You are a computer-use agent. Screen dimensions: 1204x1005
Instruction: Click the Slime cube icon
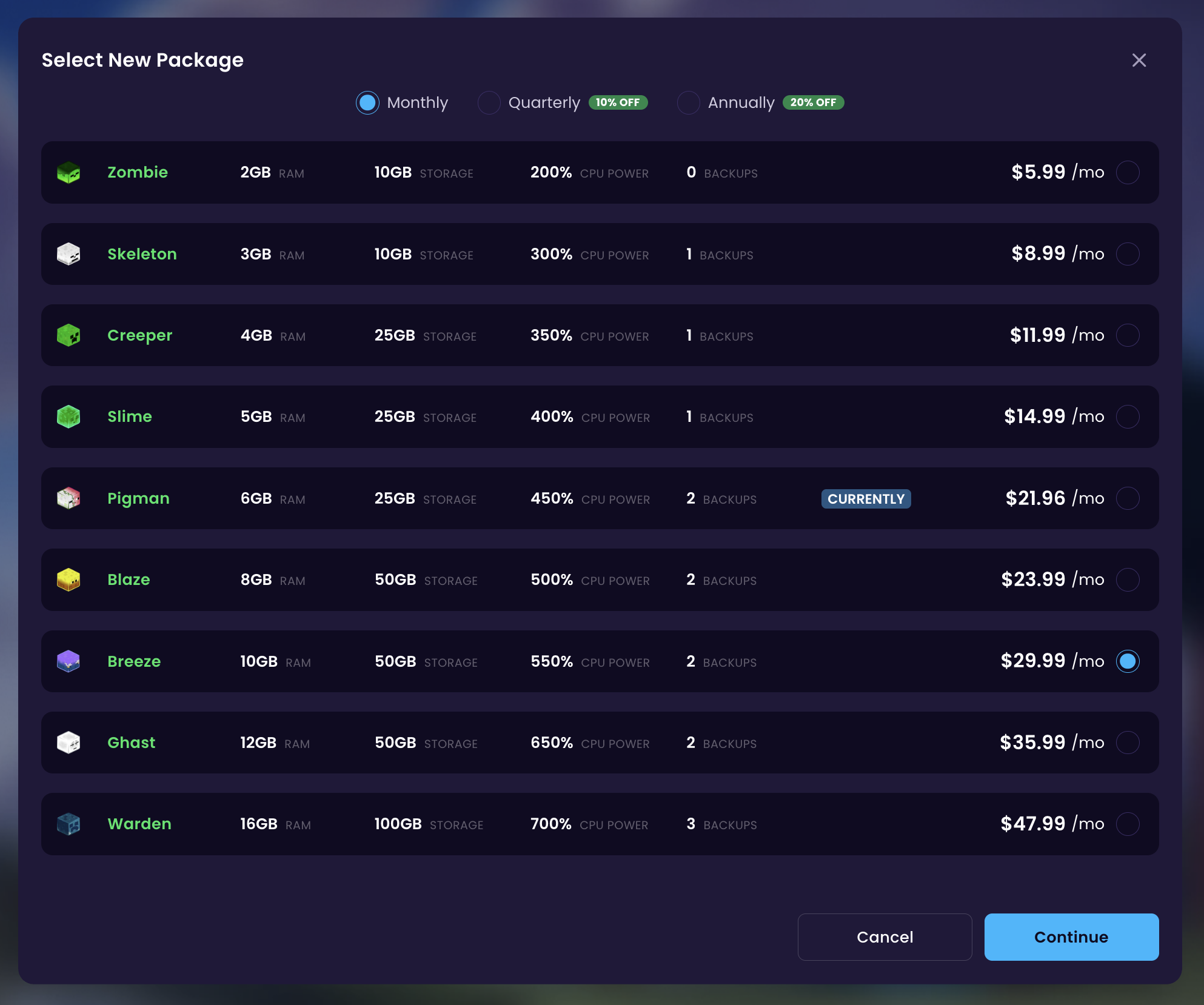69,416
